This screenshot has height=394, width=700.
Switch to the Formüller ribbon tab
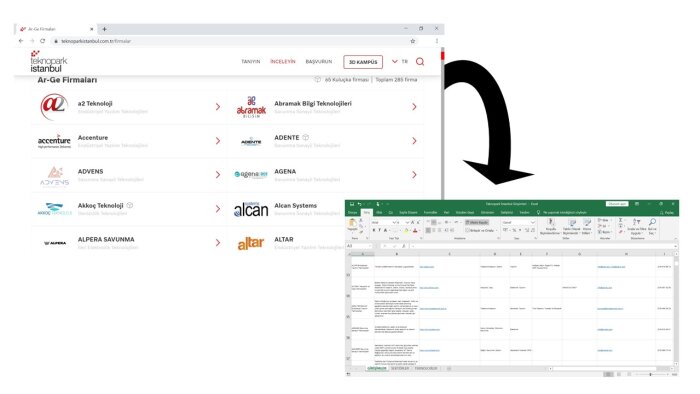coord(430,213)
